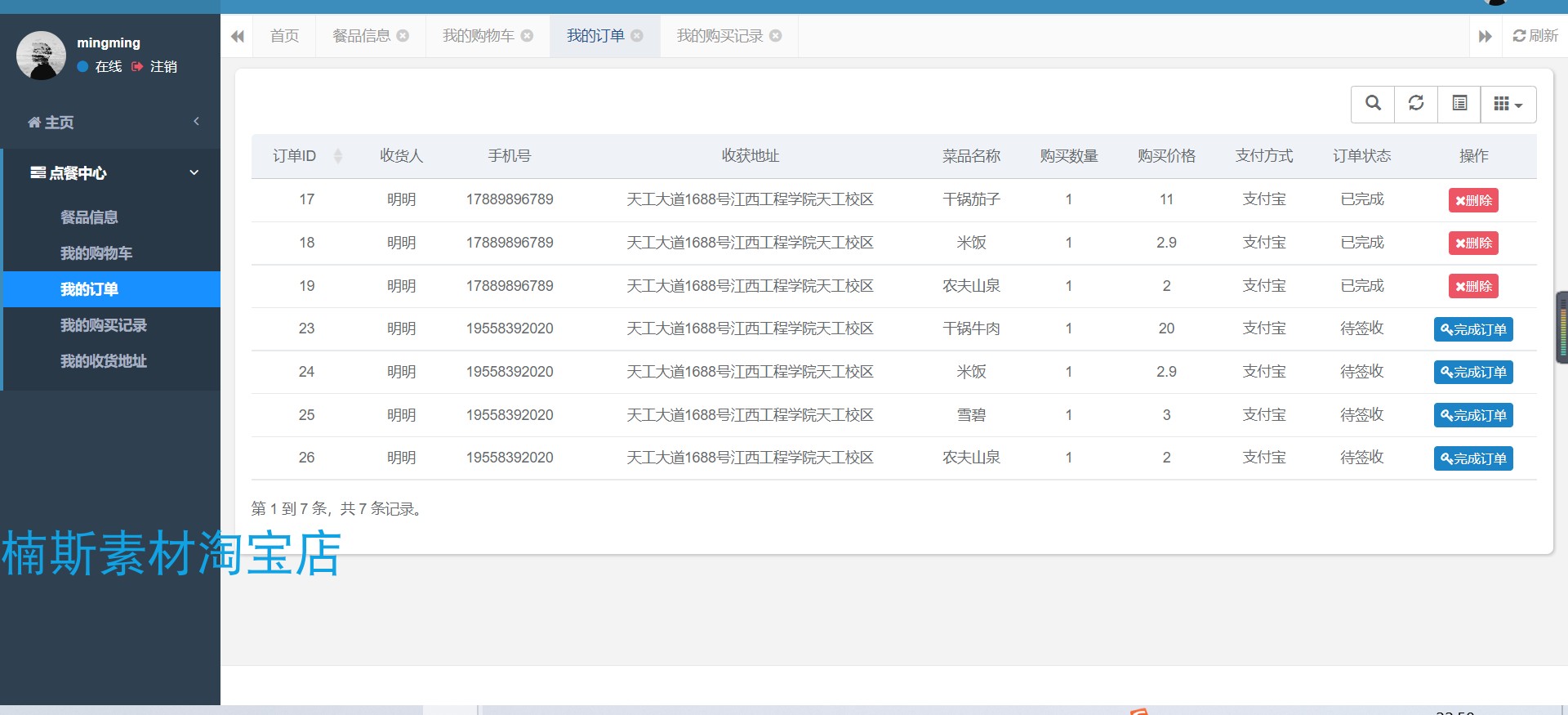Select the 我的订单 tab

[x=595, y=36]
